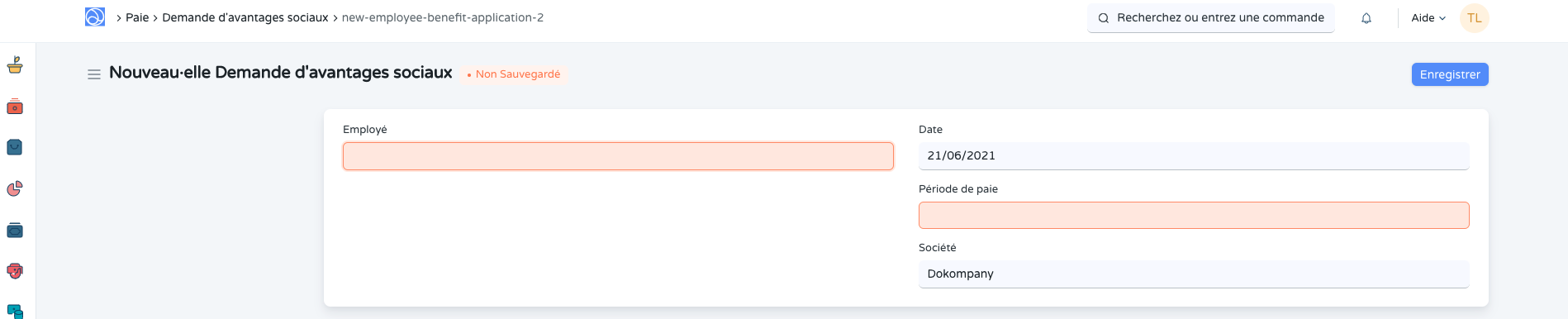Open the Date field showing 21/06/2021
This screenshot has height=319, width=1568.
coord(1194,155)
